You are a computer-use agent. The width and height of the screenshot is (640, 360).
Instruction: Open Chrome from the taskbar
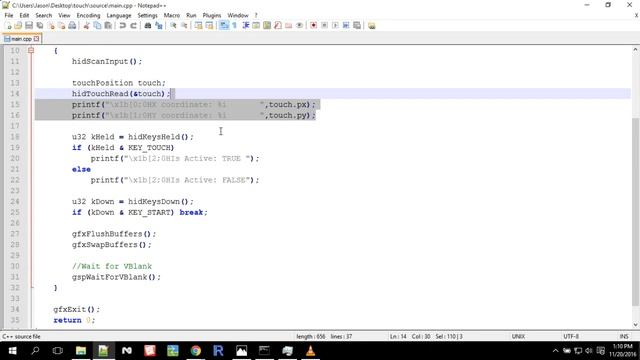tap(196, 351)
